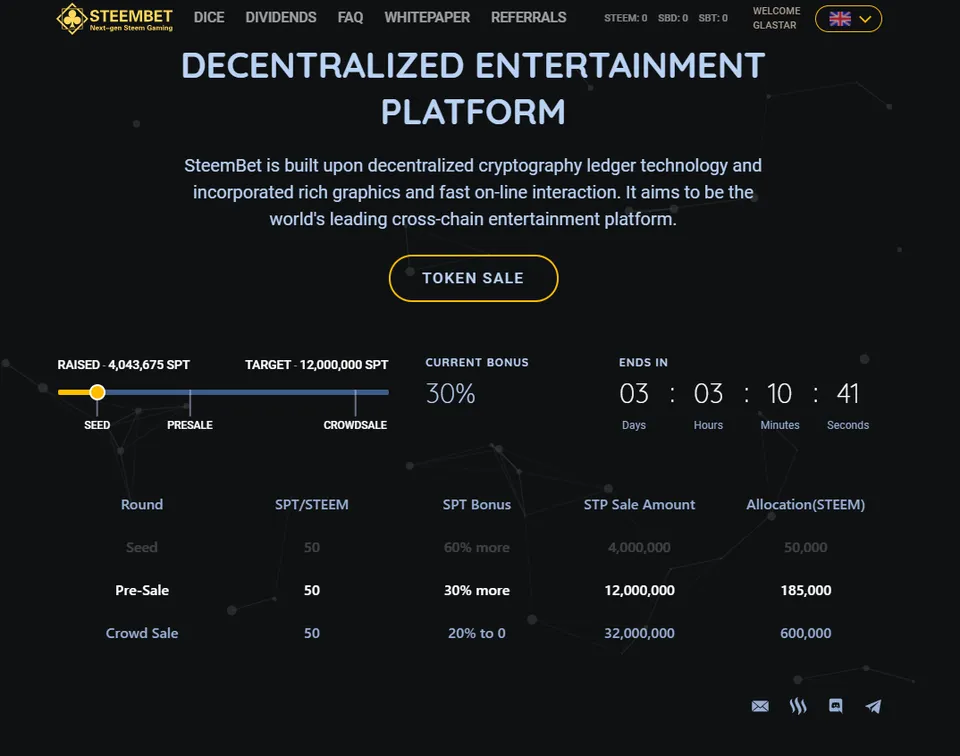Click the DECENTRALIZED ENTERTAINMENT PLATFORM headline

click(x=473, y=88)
